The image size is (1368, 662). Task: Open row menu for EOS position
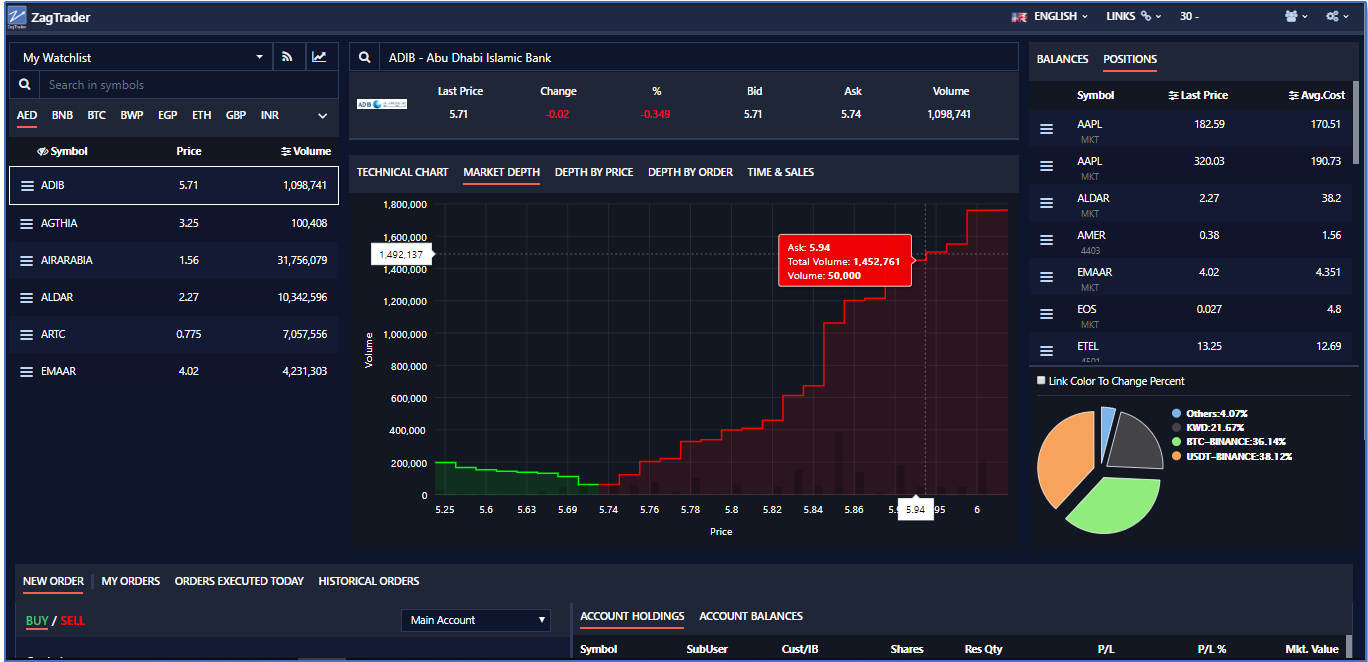(x=1047, y=314)
